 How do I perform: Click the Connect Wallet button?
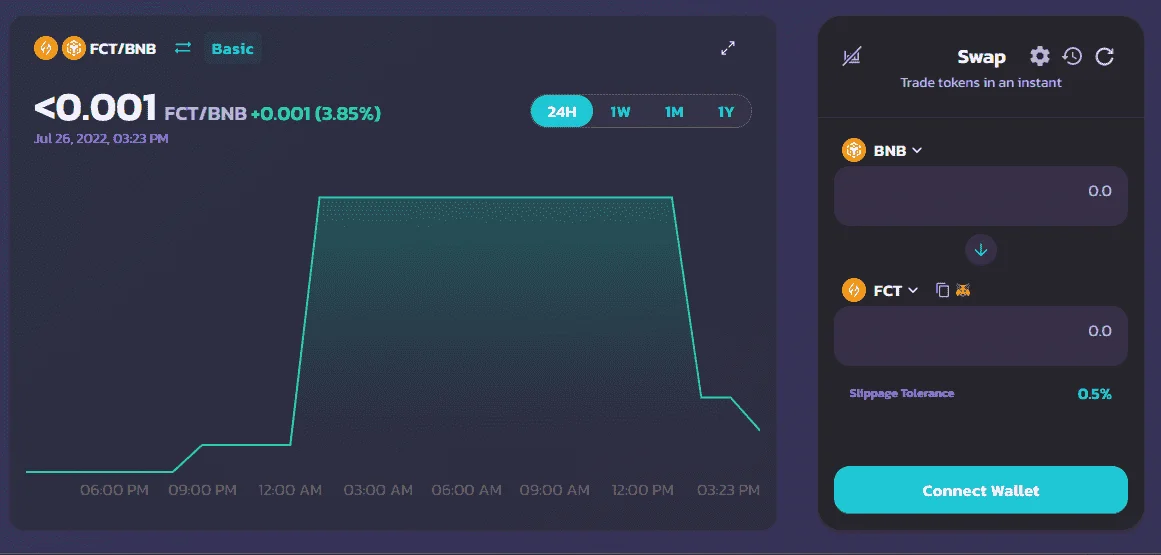coord(981,490)
